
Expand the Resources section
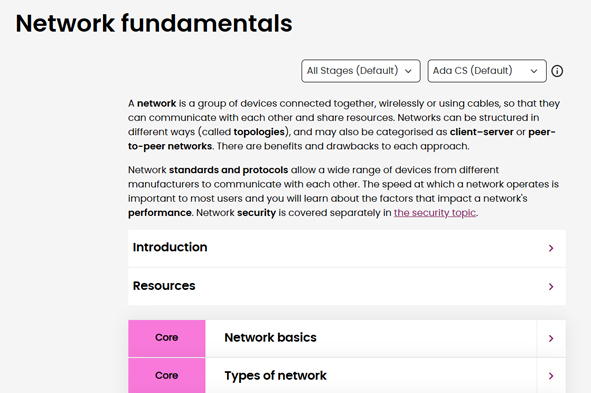pos(347,287)
